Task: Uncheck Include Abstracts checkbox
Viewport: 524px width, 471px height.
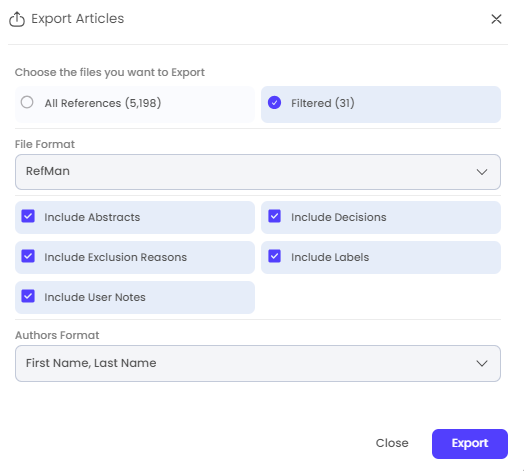Action: coord(28,216)
